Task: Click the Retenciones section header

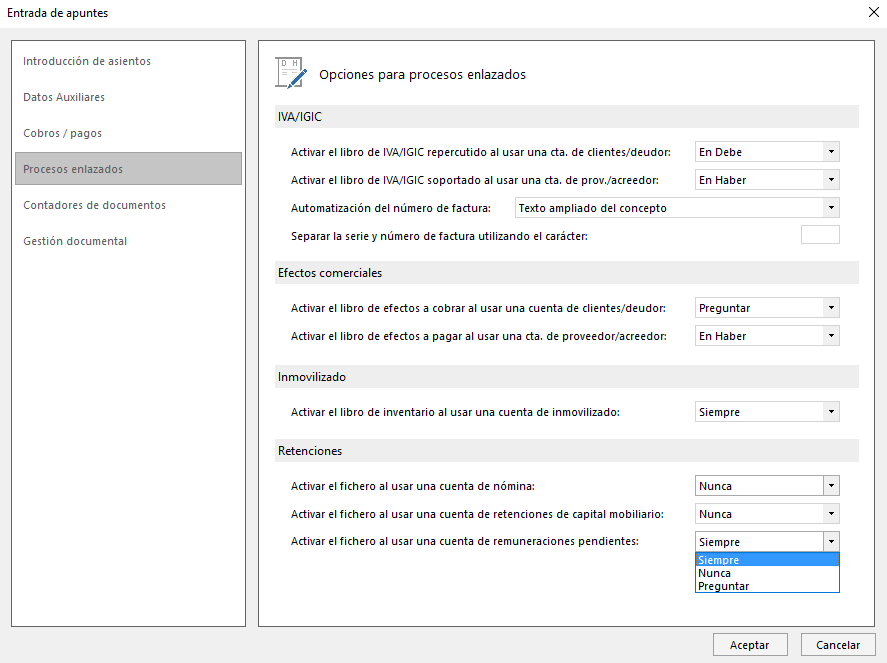Action: (x=567, y=451)
